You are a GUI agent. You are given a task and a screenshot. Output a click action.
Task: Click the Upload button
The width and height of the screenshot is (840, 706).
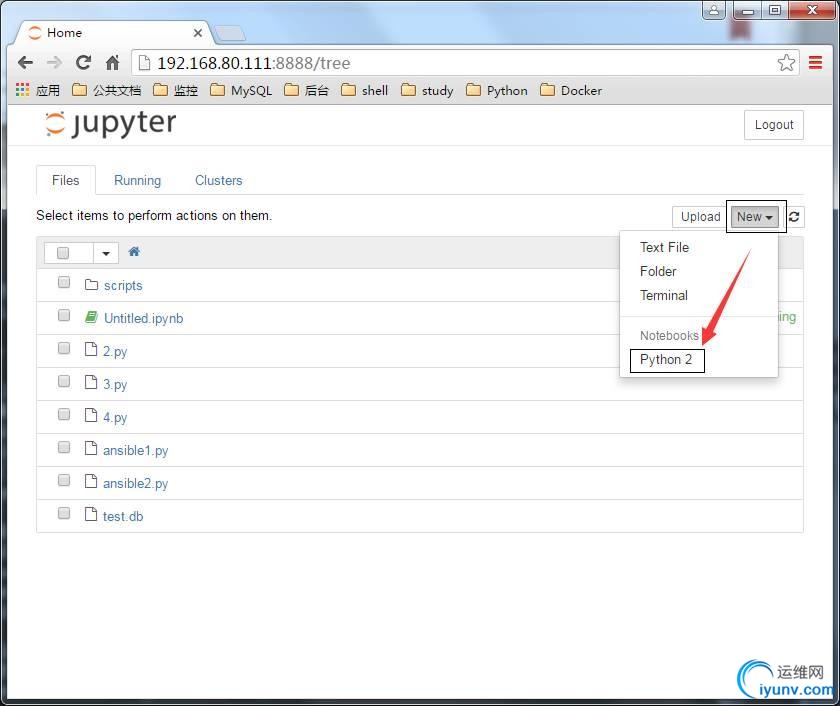pyautogui.click(x=700, y=216)
